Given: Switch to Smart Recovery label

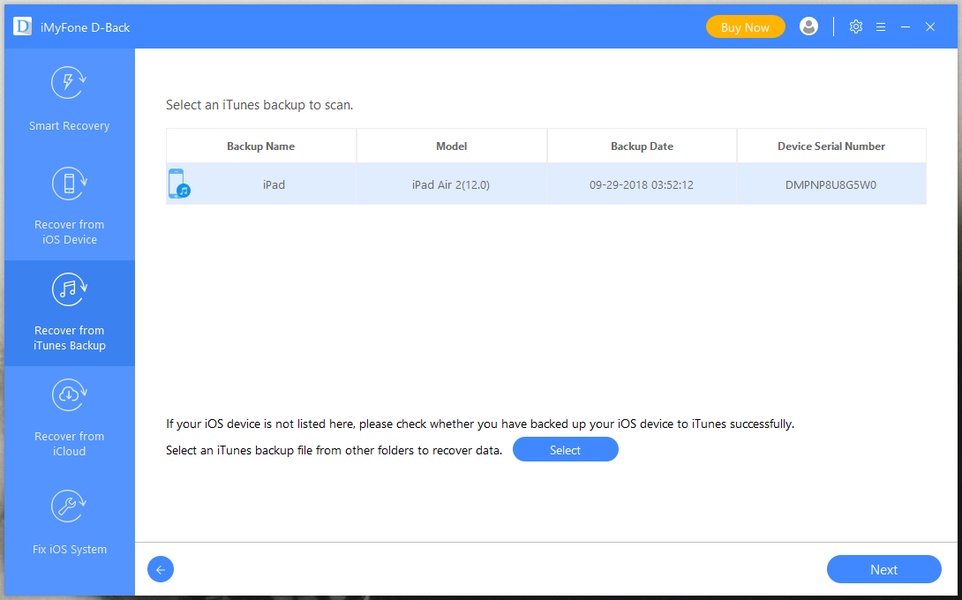Looking at the screenshot, I should [69, 126].
